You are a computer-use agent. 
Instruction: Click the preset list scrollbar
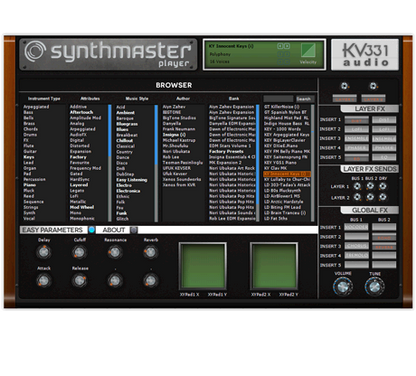pos(313,163)
